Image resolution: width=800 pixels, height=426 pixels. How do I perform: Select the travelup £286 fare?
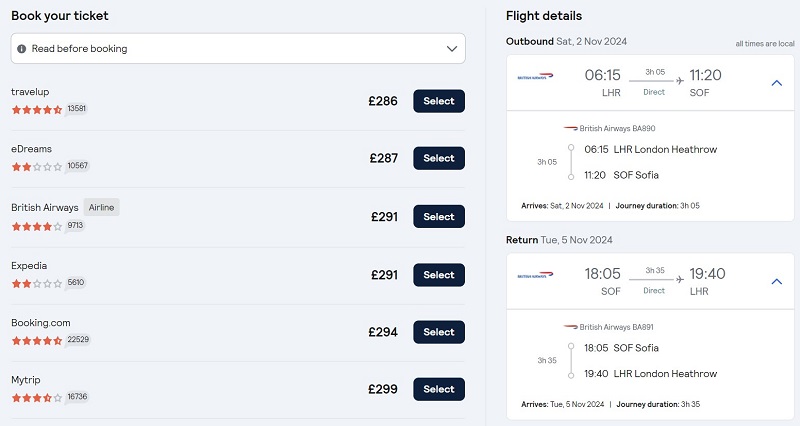tap(439, 101)
